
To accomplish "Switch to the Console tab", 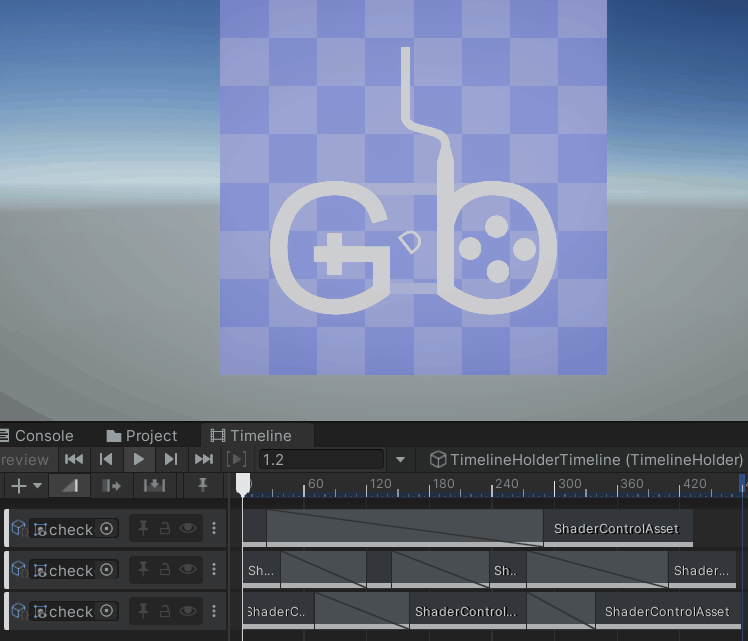I will click(x=36, y=435).
